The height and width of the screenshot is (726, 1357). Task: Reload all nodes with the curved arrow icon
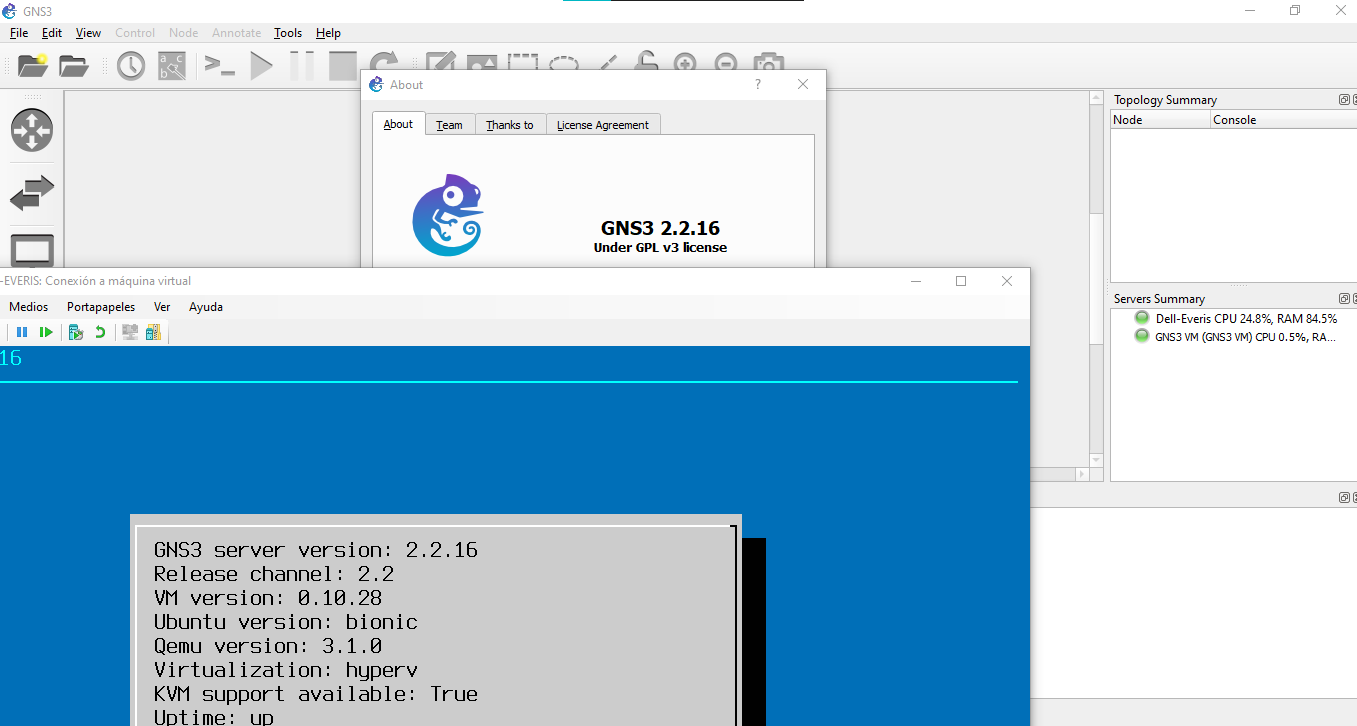click(x=384, y=62)
